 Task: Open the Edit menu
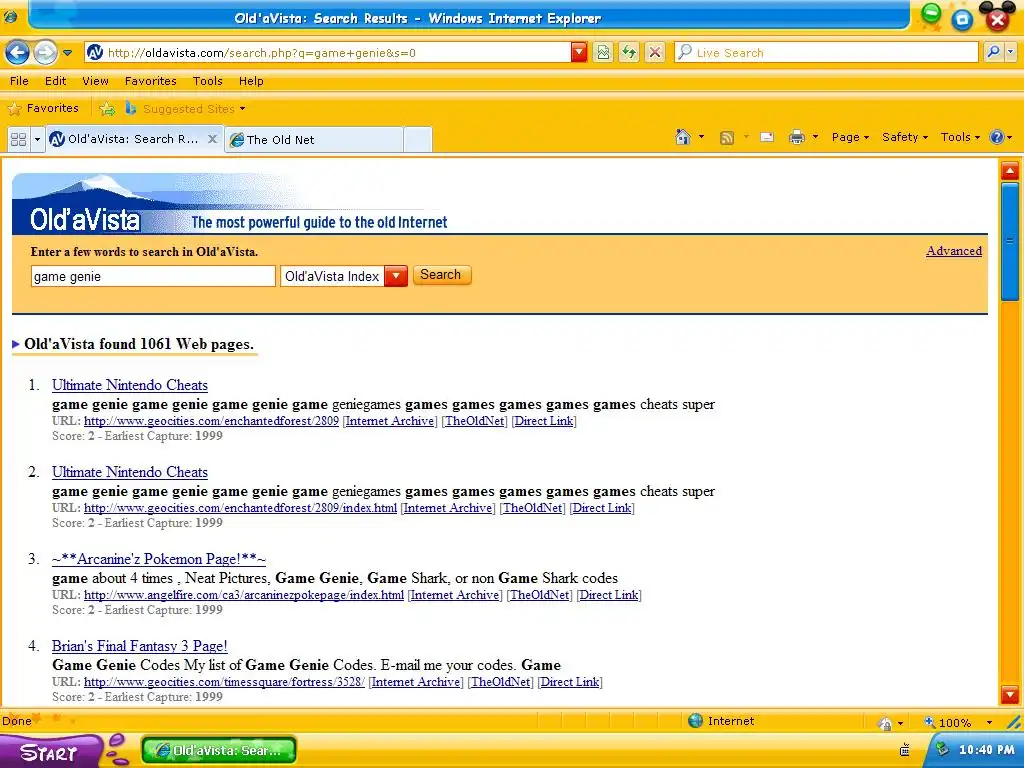coord(56,81)
